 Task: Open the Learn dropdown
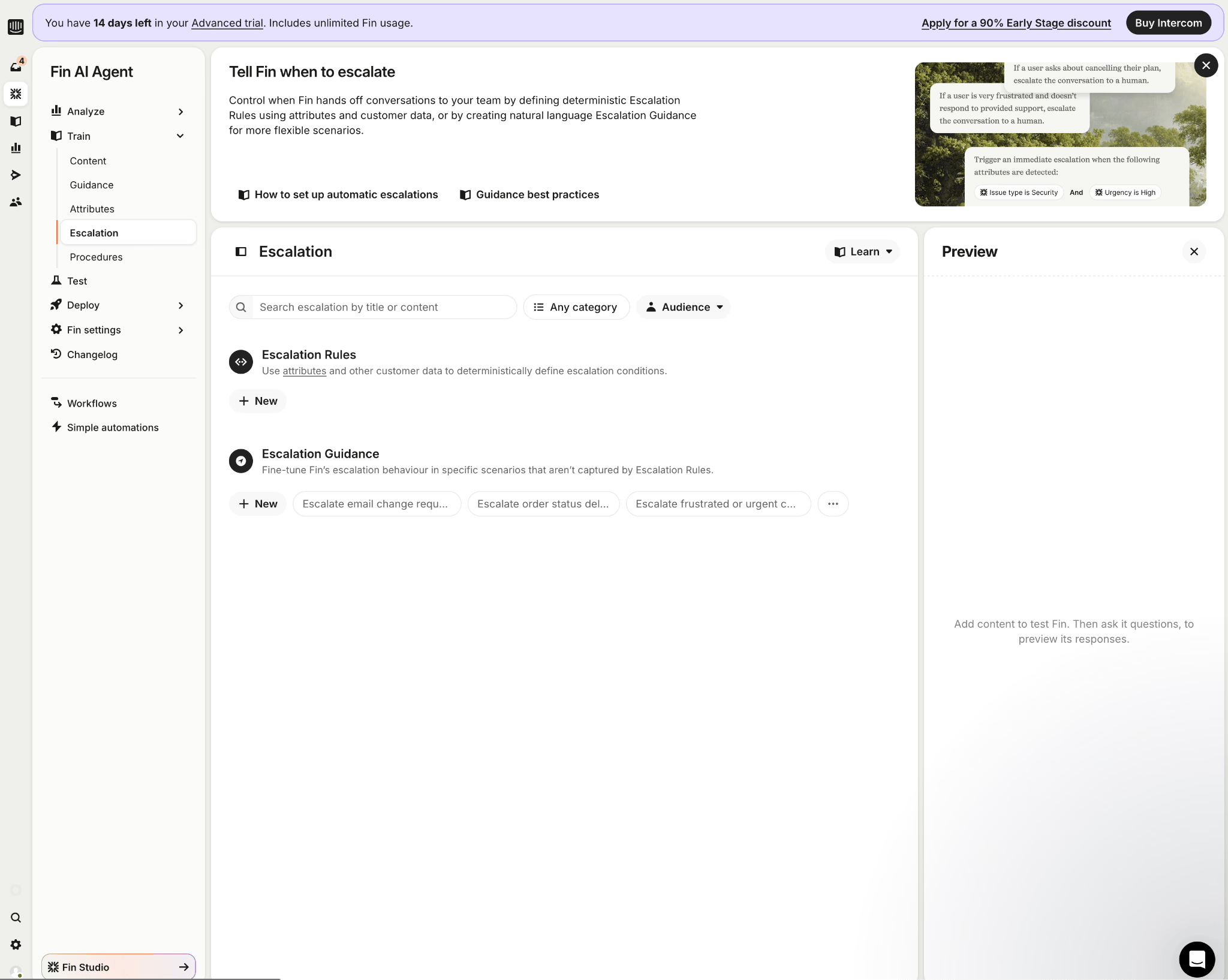[x=863, y=252]
